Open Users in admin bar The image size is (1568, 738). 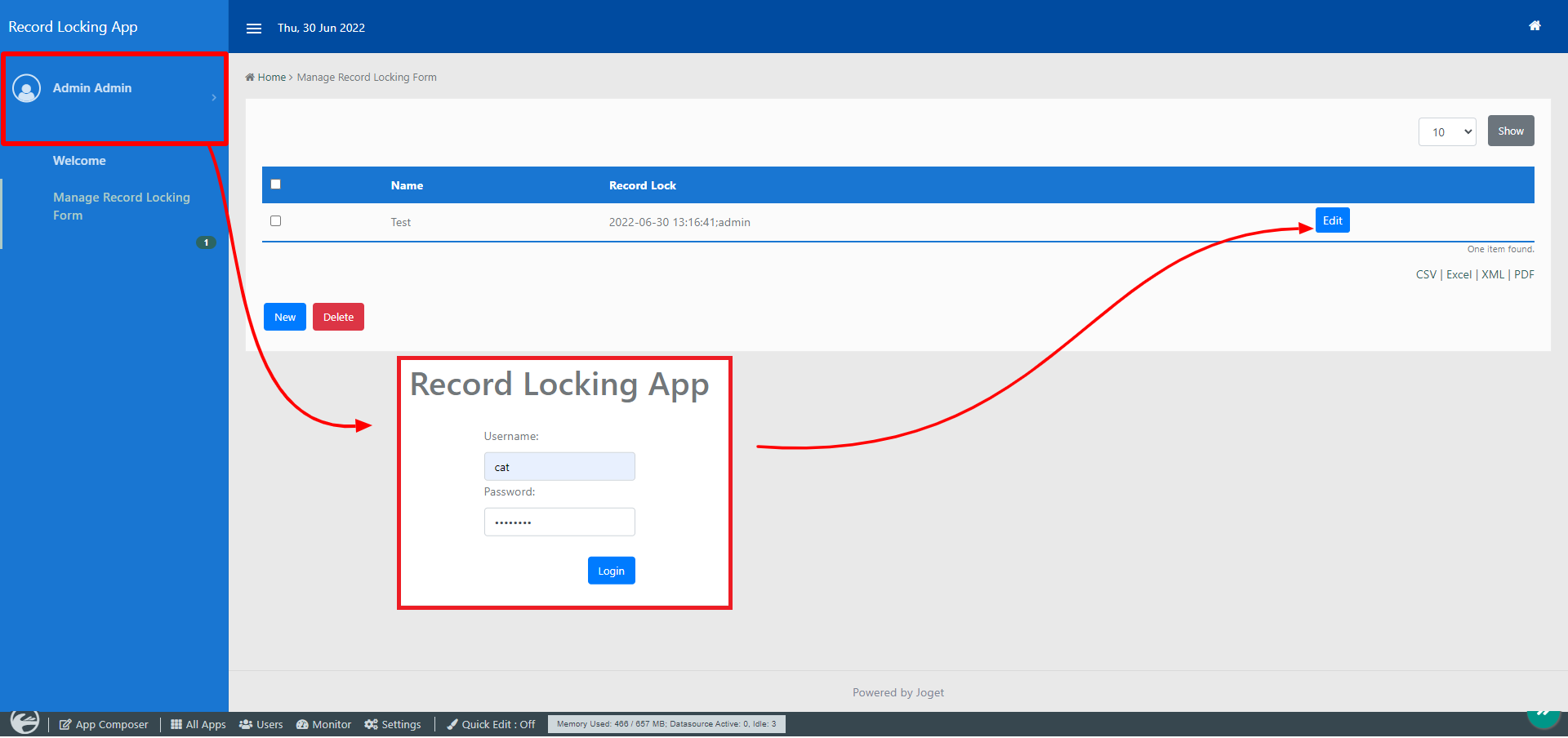(261, 724)
